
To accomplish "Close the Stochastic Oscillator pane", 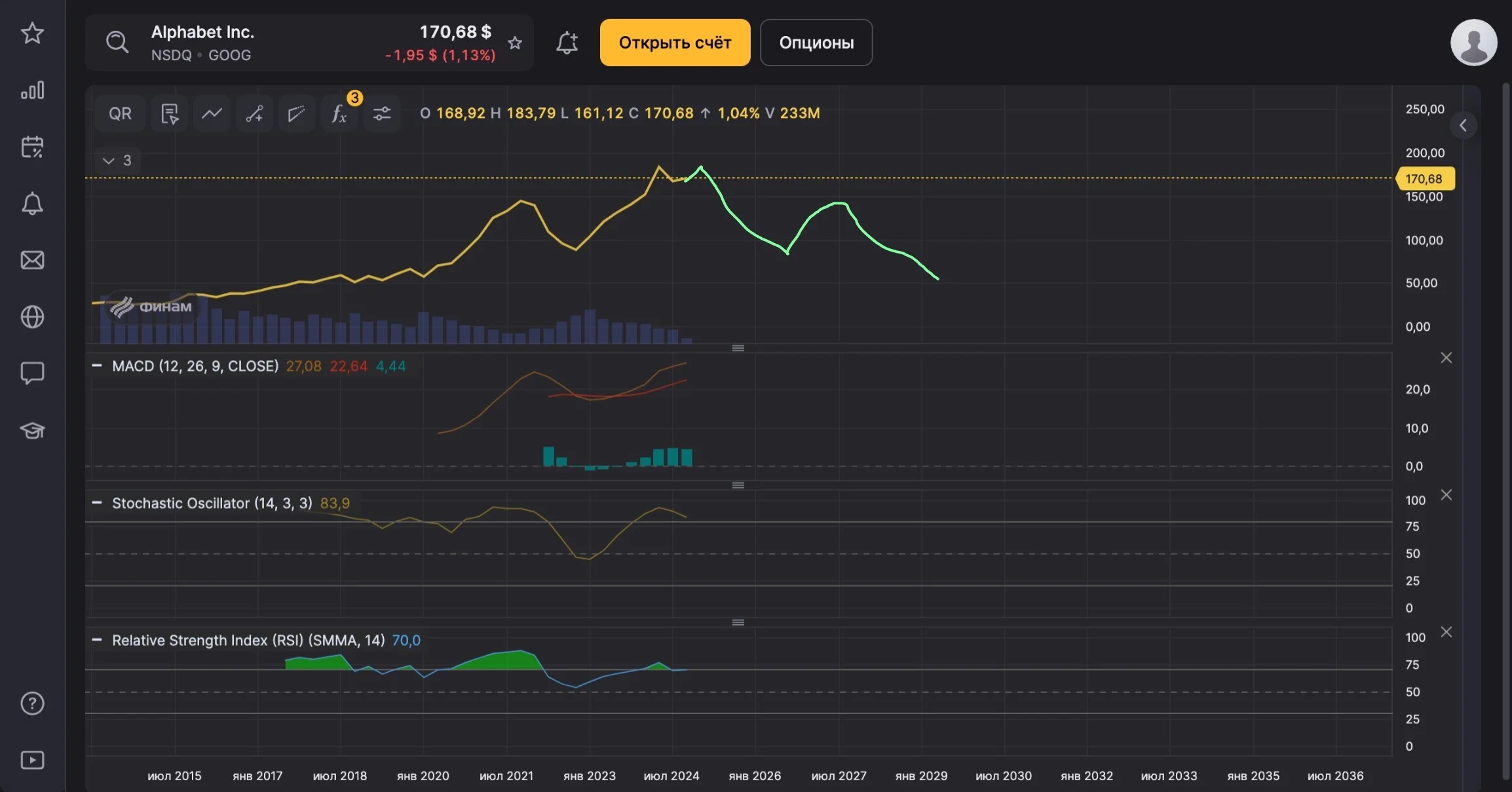I will click(1446, 495).
